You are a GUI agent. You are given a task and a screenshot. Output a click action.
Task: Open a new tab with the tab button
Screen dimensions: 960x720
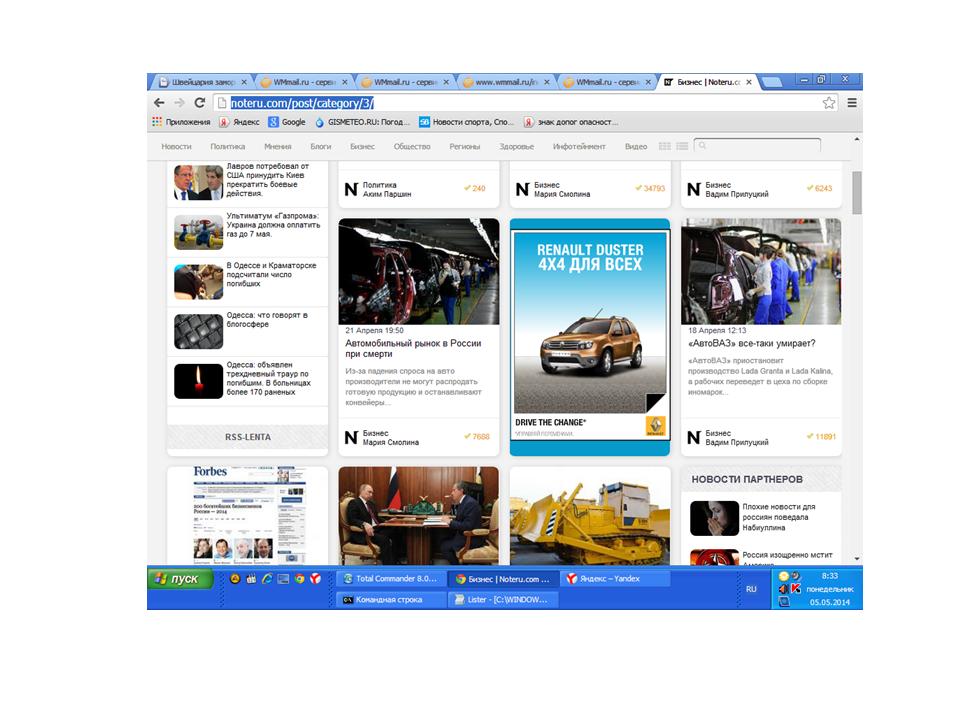(771, 82)
